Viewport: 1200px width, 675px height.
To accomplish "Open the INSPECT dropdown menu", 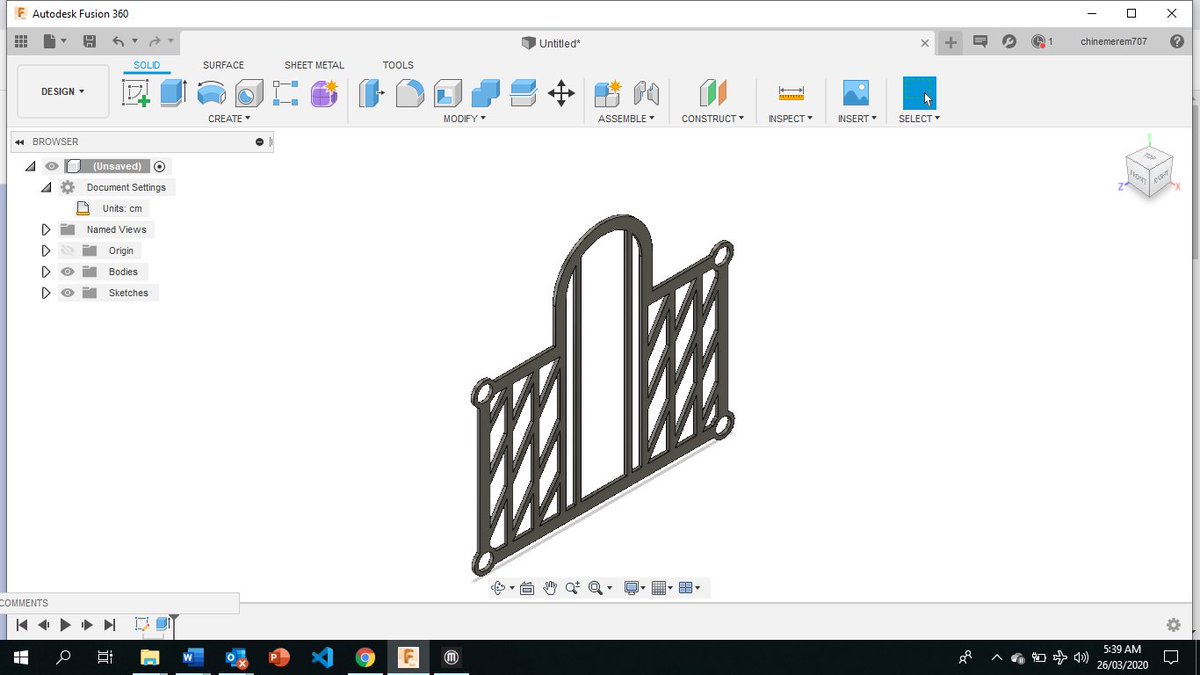I will pos(790,118).
